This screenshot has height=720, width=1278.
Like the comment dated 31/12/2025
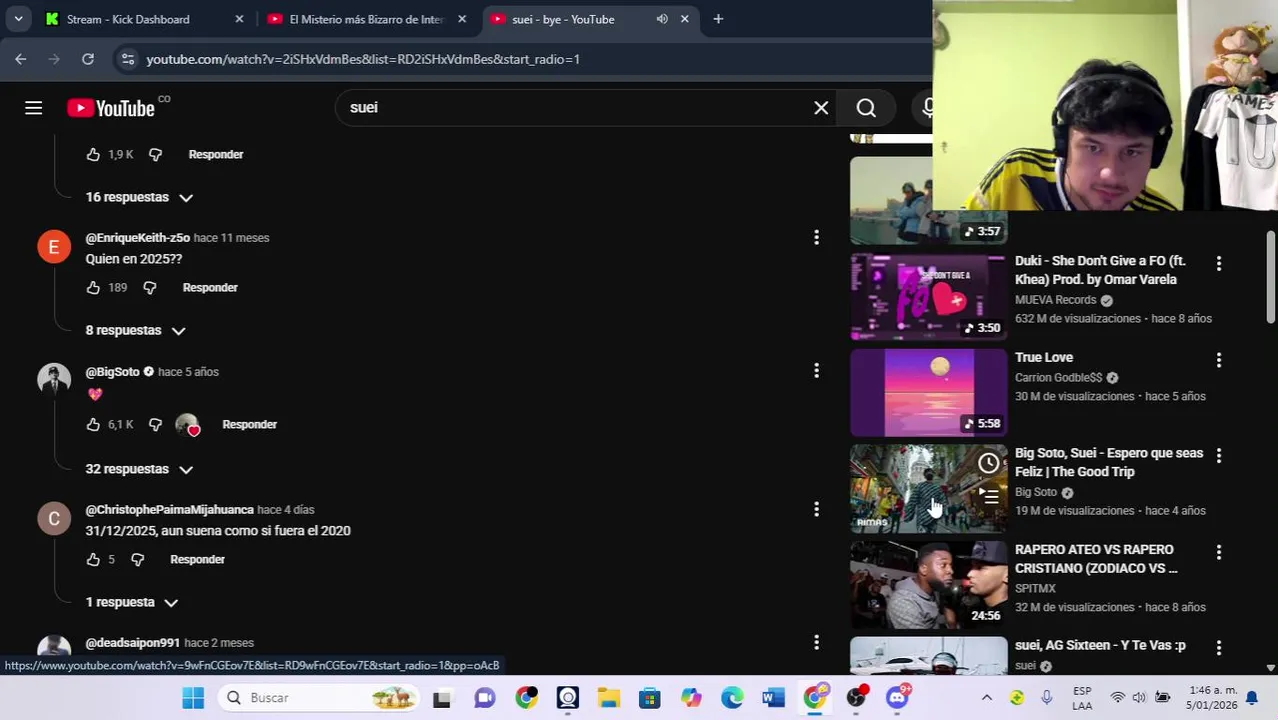[x=93, y=560]
